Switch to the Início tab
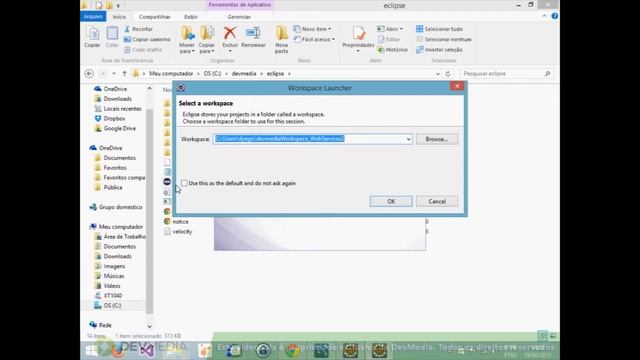This screenshot has height=360, width=640. (119, 17)
